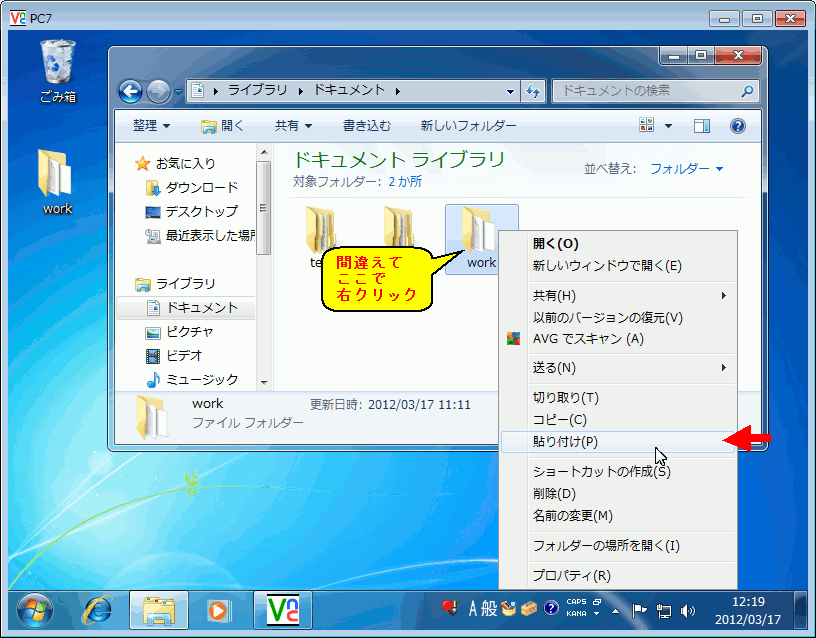Toggle the Preview pane icon
The image size is (816, 638).
pos(702,125)
